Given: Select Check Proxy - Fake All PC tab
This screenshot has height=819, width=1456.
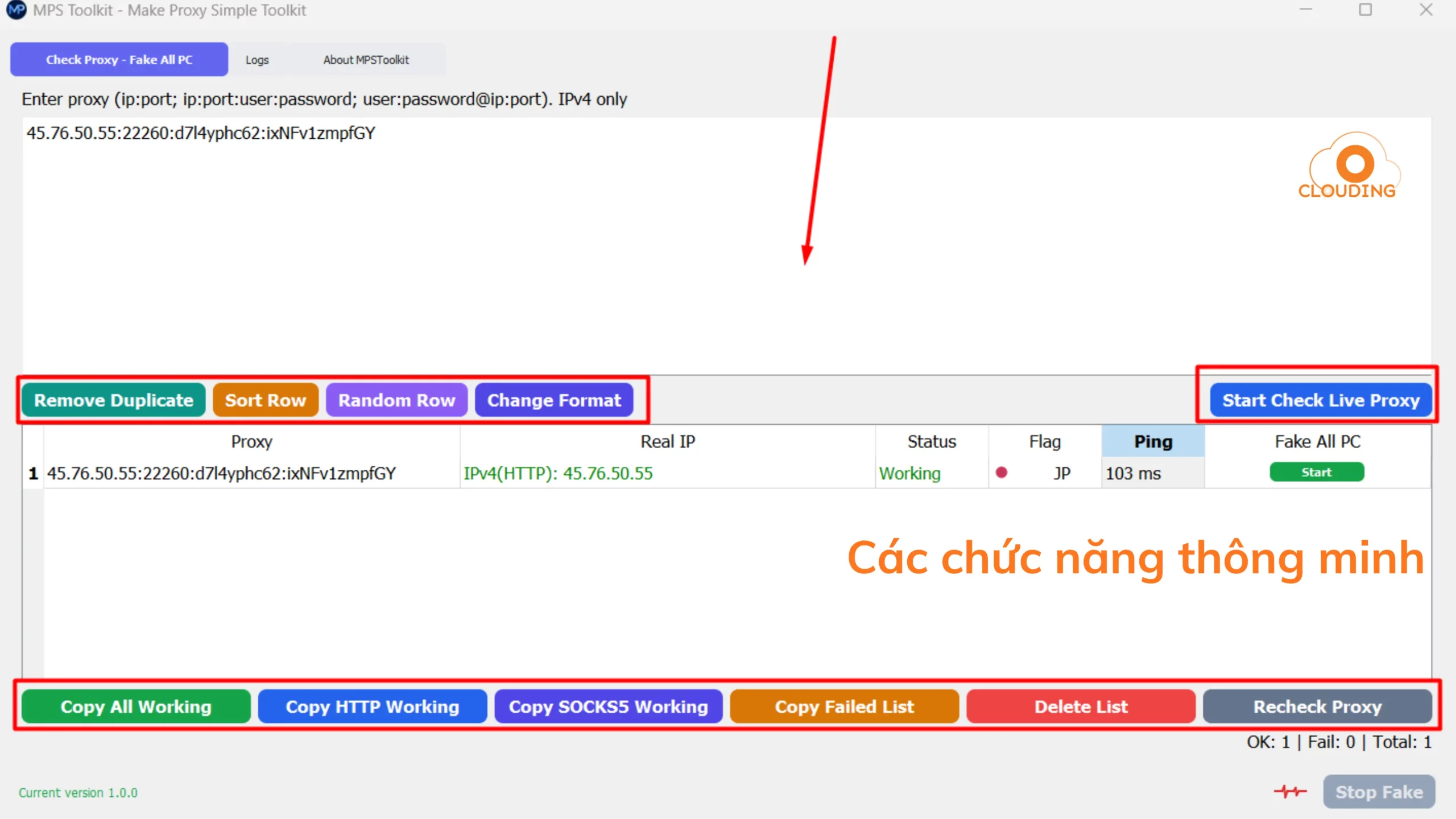Looking at the screenshot, I should (119, 60).
